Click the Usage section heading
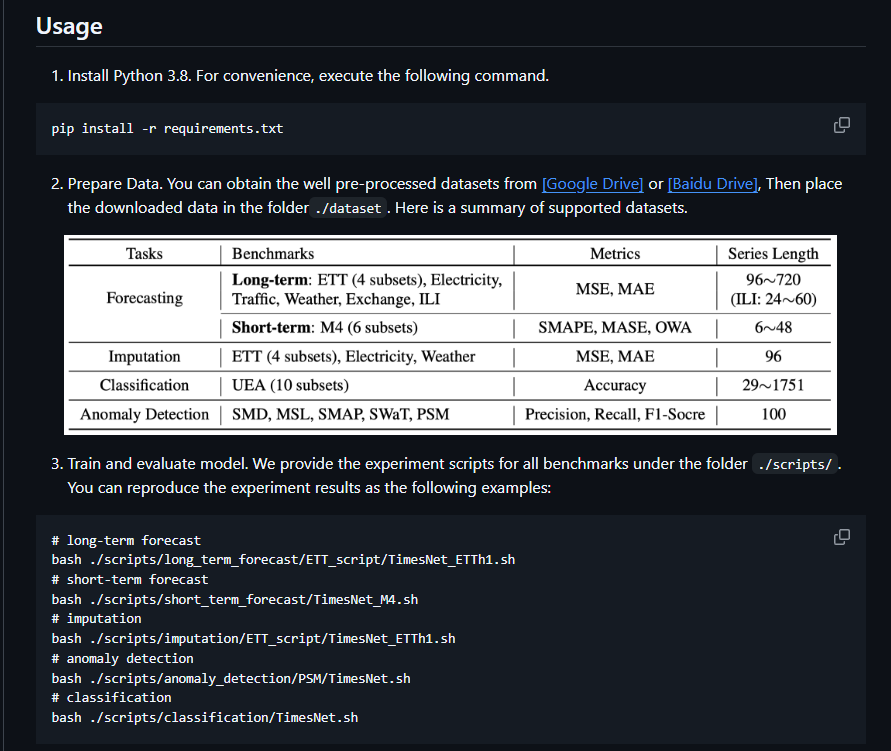The height and width of the screenshot is (751, 891). click(x=69, y=26)
